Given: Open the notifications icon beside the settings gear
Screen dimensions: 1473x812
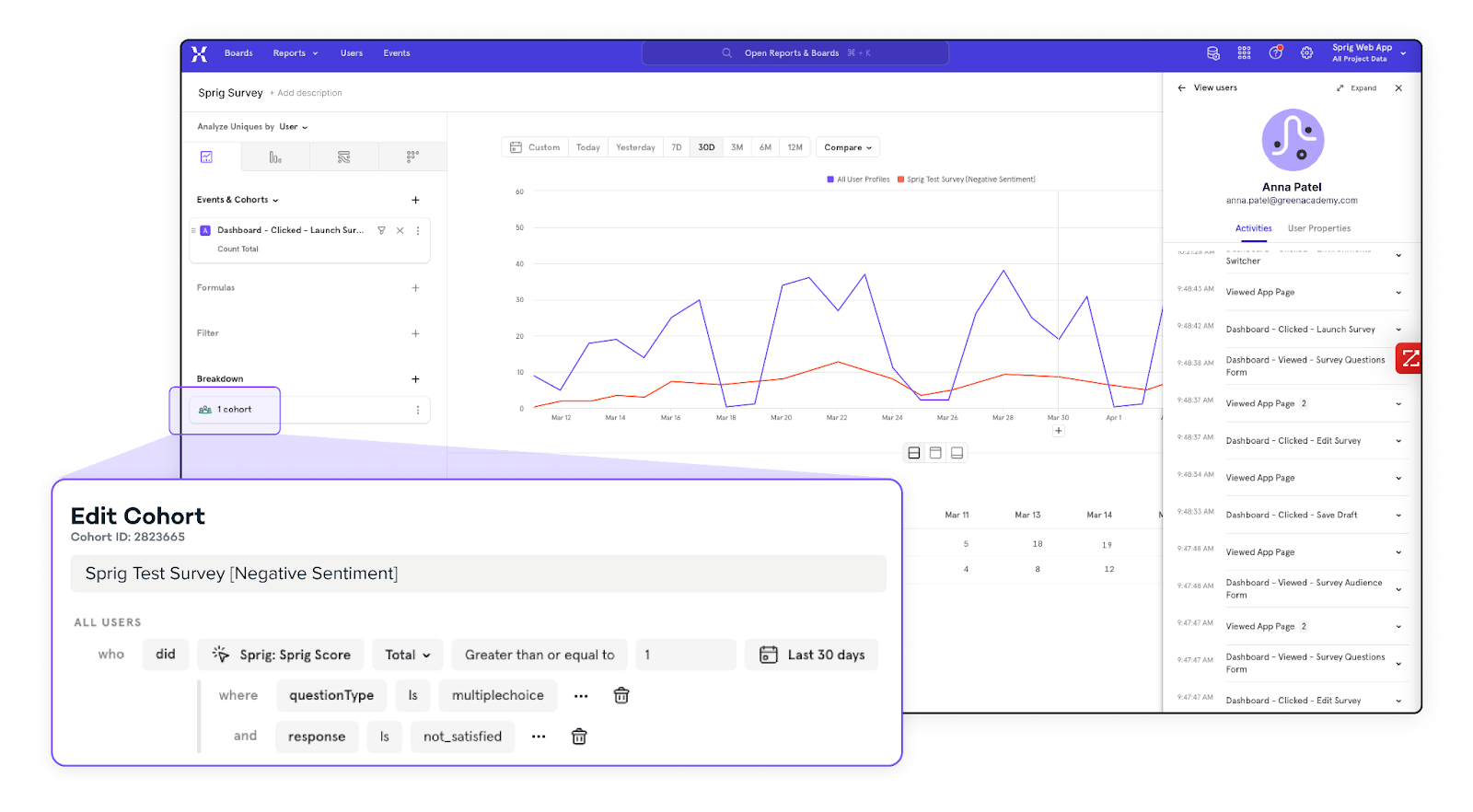Looking at the screenshot, I should (1276, 53).
